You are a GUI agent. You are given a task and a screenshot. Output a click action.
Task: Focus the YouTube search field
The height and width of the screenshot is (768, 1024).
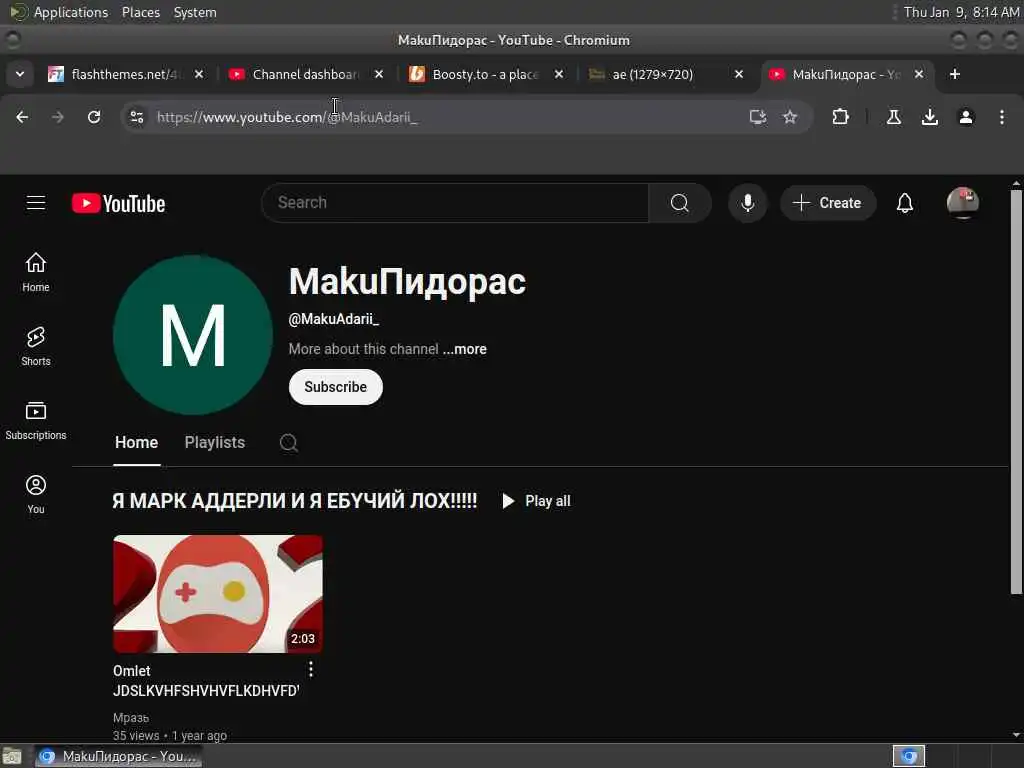point(455,203)
